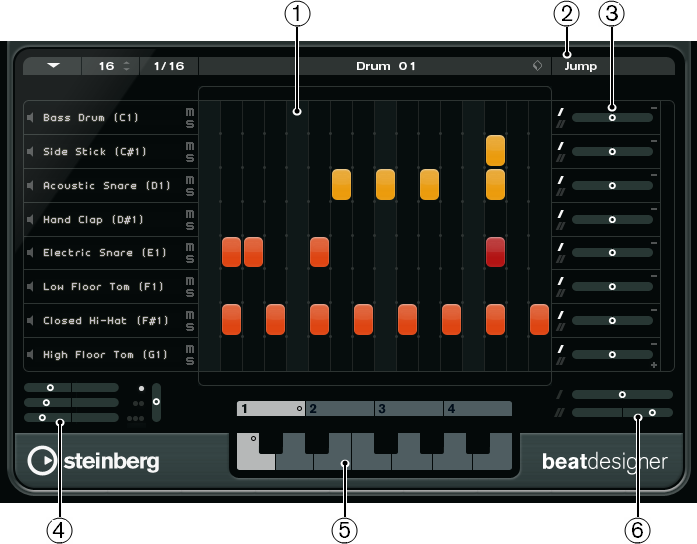The height and width of the screenshot is (544, 697).
Task: Open the 1/16 step resolution menu
Action: [169, 66]
